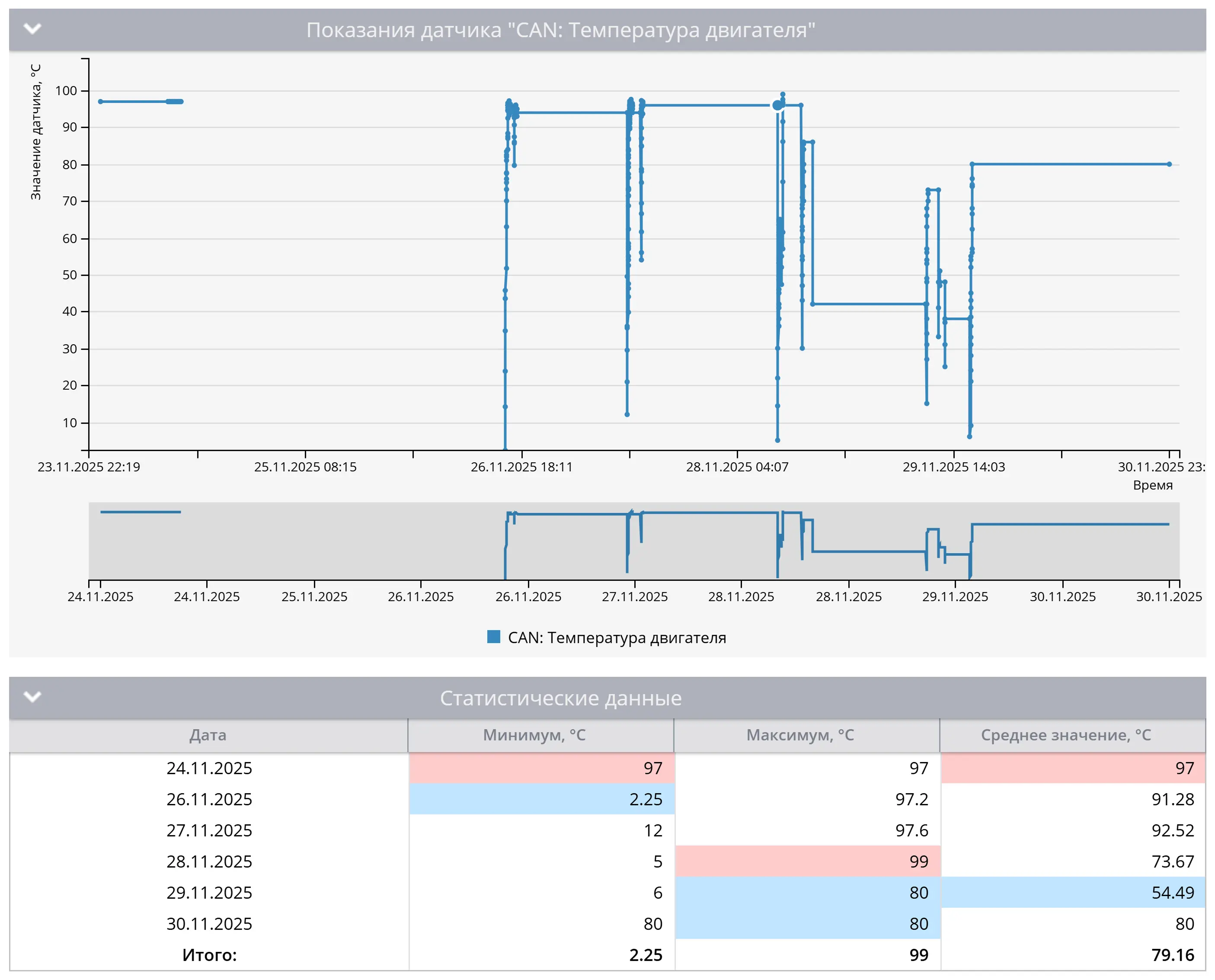Sort table by Максимум, °C column
The height and width of the screenshot is (980, 1215).
pos(799,735)
